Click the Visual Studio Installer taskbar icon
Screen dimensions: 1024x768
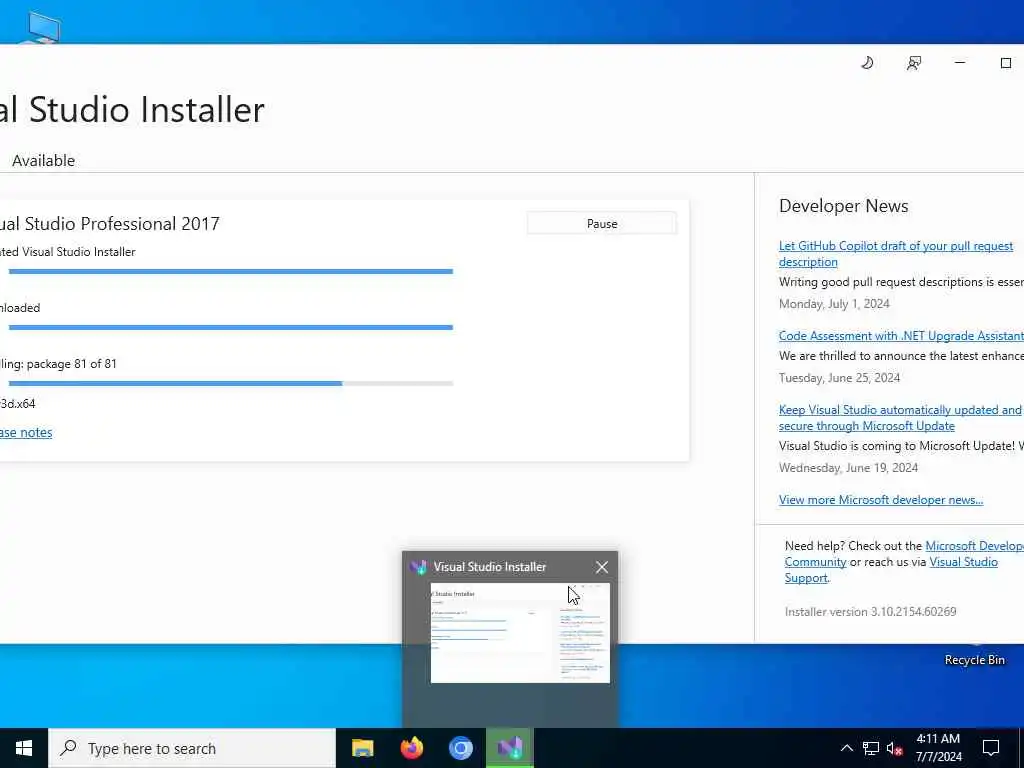pos(510,748)
